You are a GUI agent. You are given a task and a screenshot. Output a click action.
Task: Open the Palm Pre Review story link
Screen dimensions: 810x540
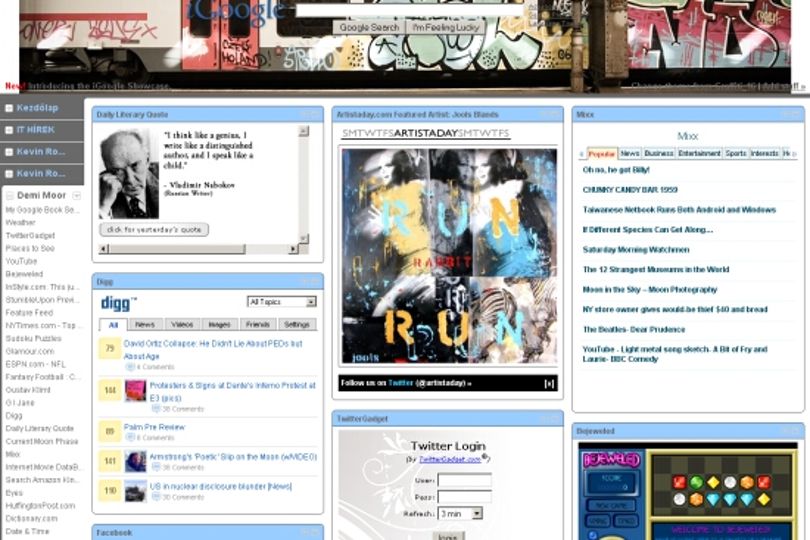coord(154,427)
